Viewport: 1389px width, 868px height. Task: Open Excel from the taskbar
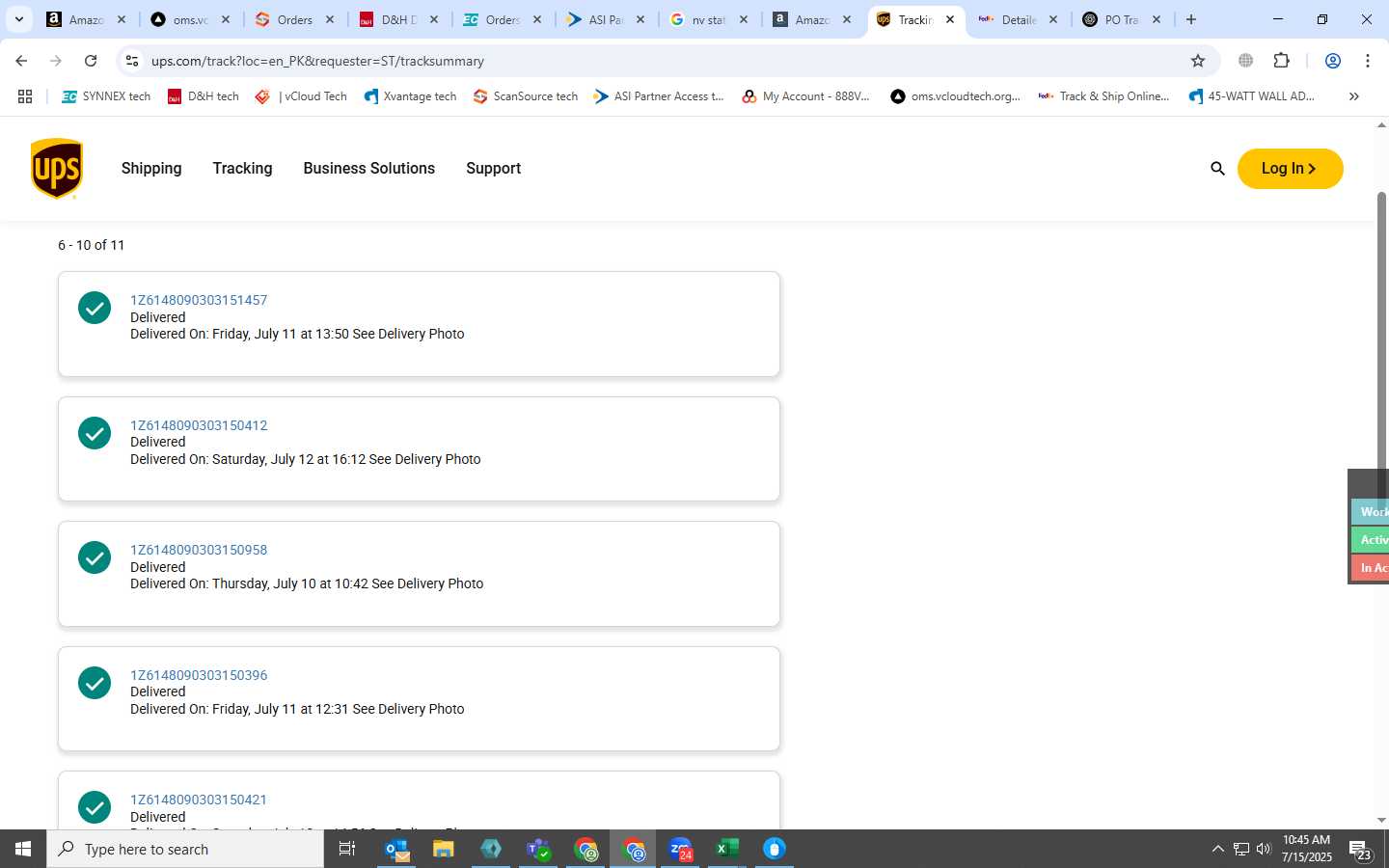click(727, 849)
